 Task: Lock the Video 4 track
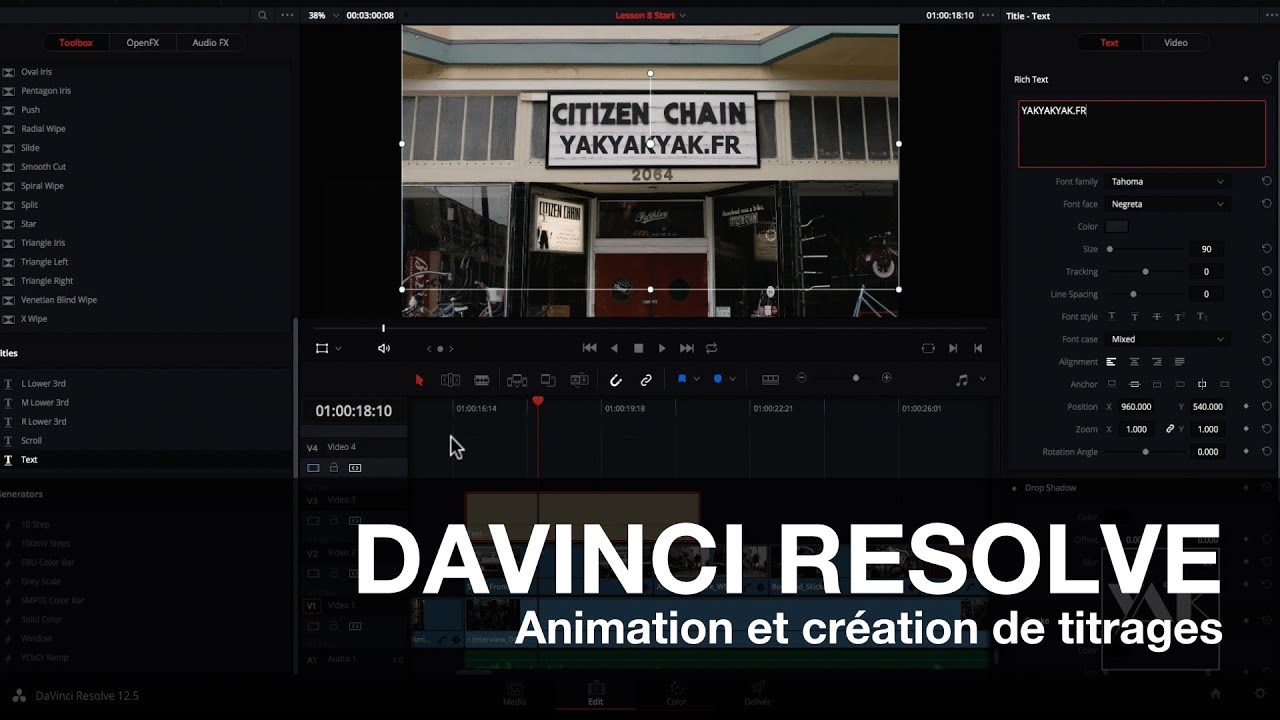click(334, 468)
